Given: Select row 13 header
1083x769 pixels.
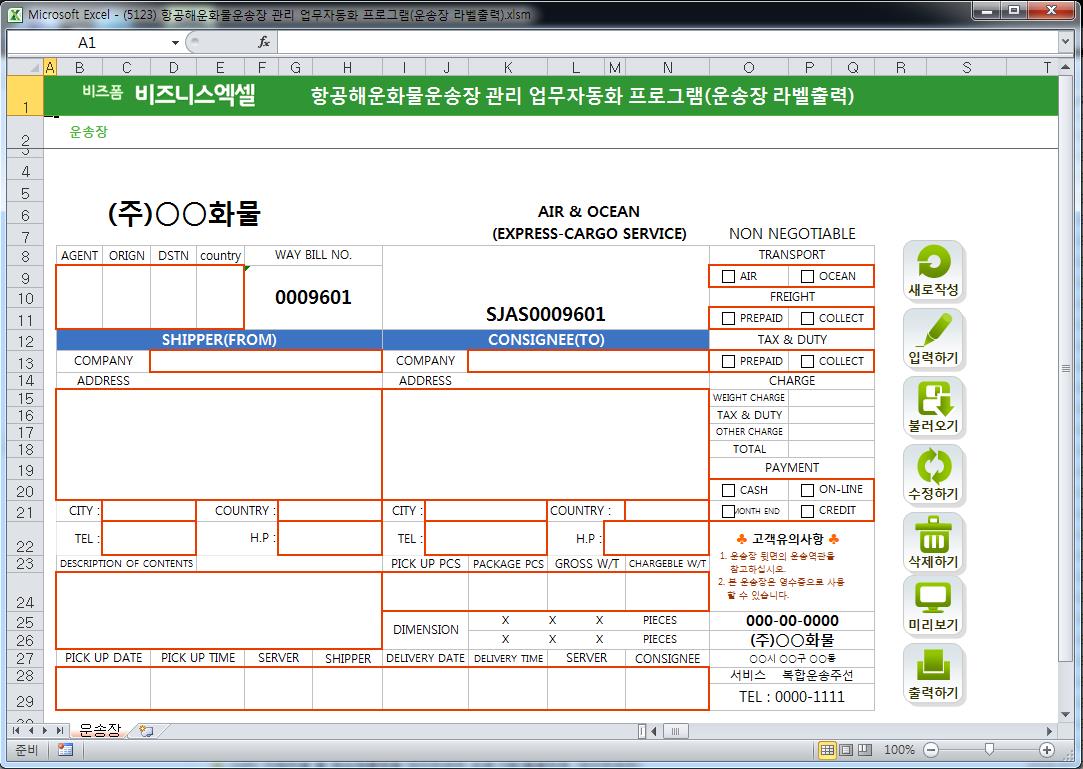Looking at the screenshot, I should tap(25, 362).
